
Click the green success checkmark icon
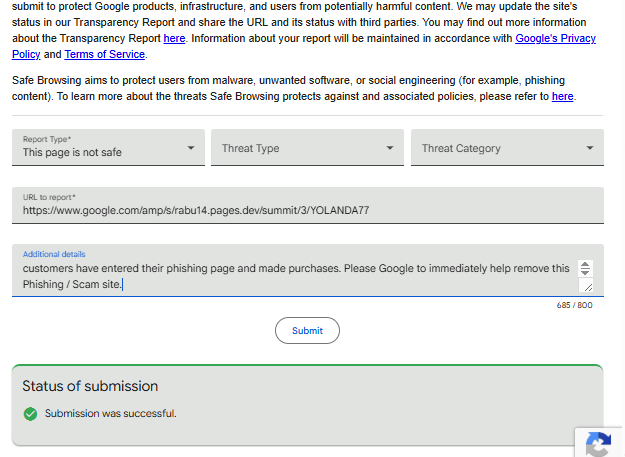tap(30, 414)
